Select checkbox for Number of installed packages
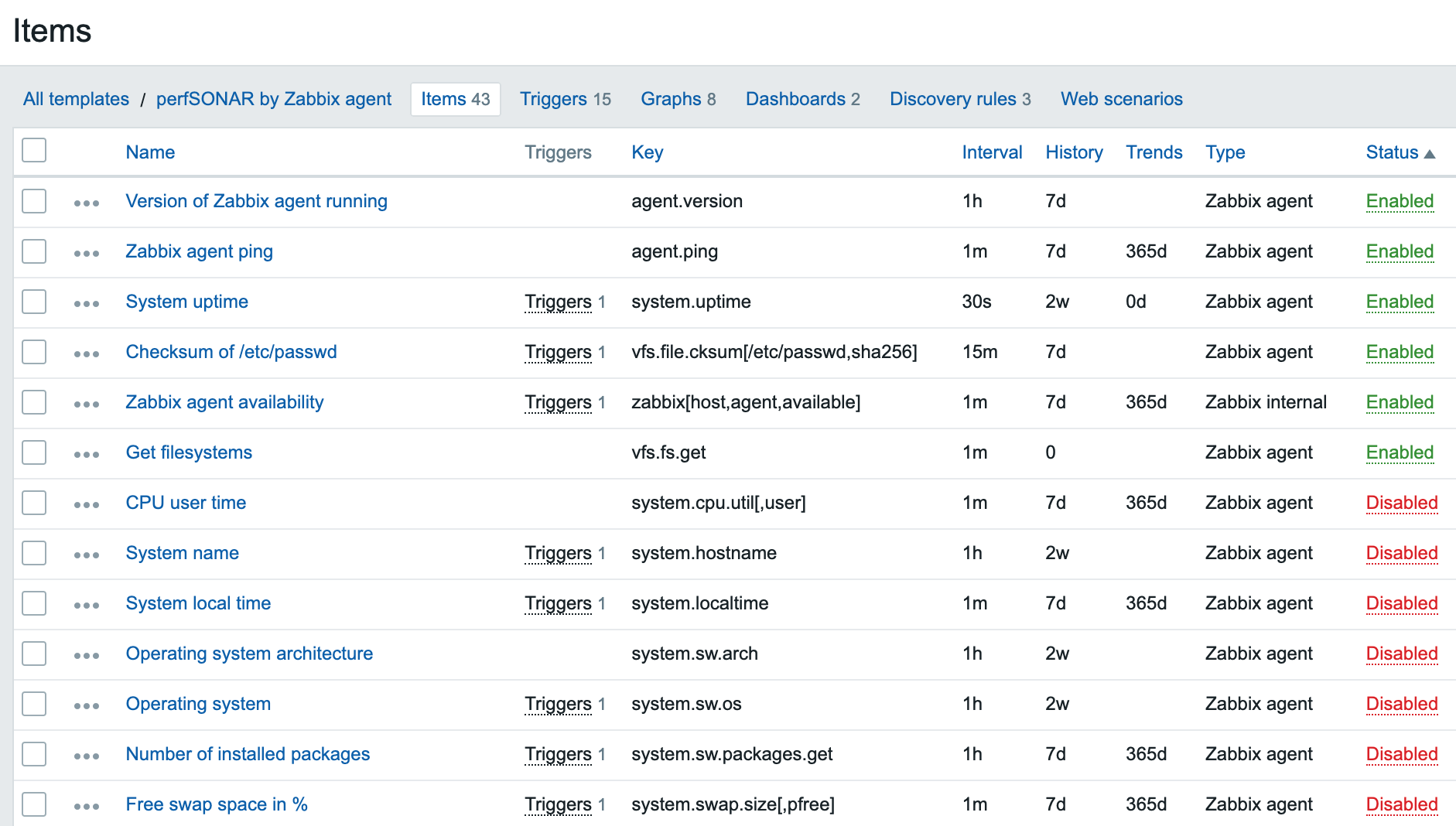 coord(34,754)
